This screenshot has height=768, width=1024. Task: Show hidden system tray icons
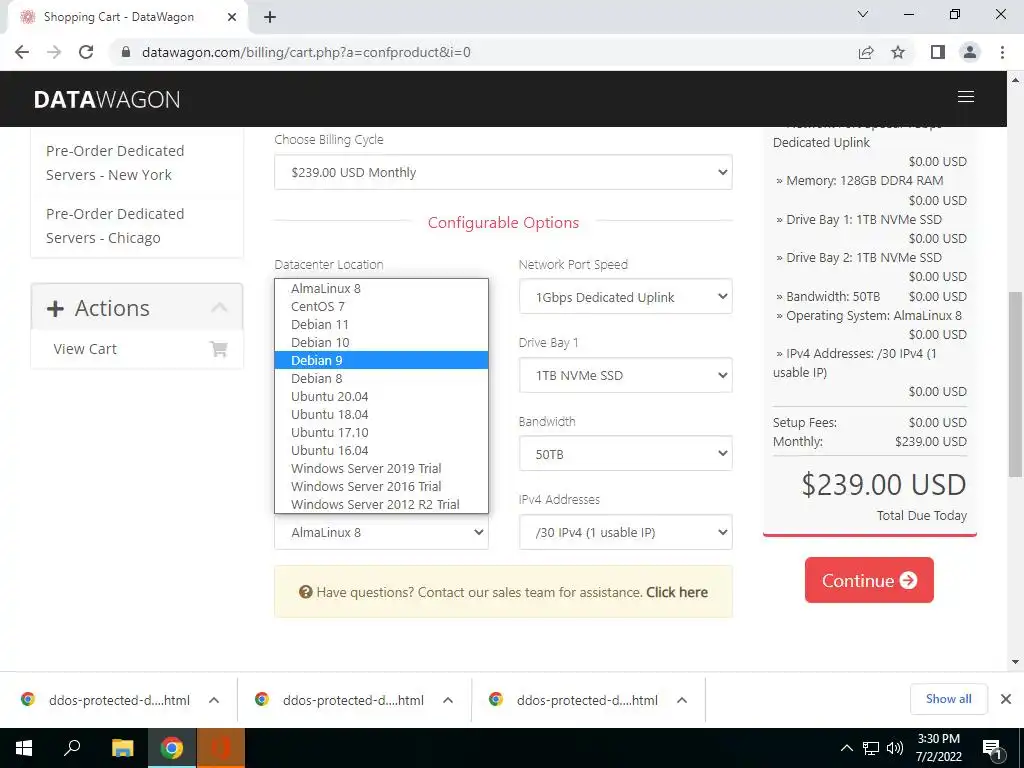tap(846, 748)
